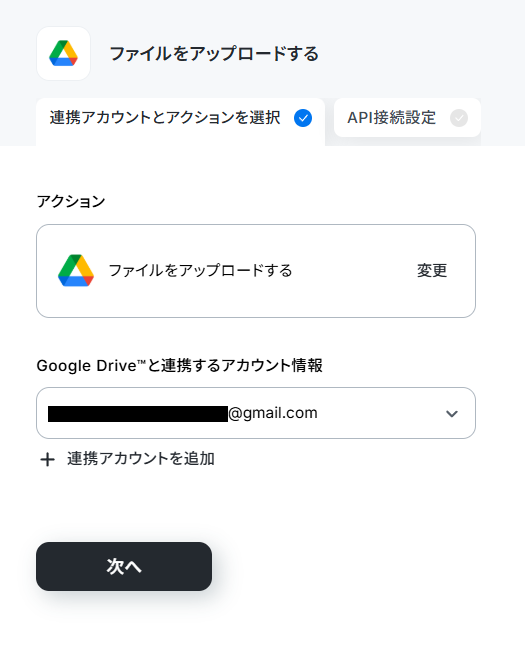Image resolution: width=525 pixels, height=658 pixels.
Task: Open the gmail.com account selector
Action: pyautogui.click(x=256, y=413)
